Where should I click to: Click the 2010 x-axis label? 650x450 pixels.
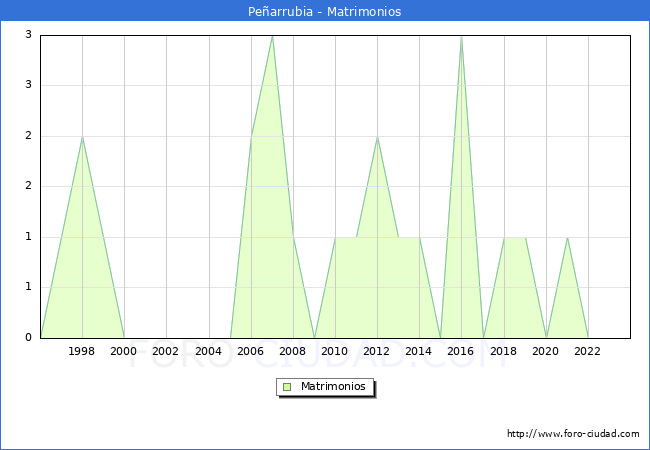pos(334,351)
